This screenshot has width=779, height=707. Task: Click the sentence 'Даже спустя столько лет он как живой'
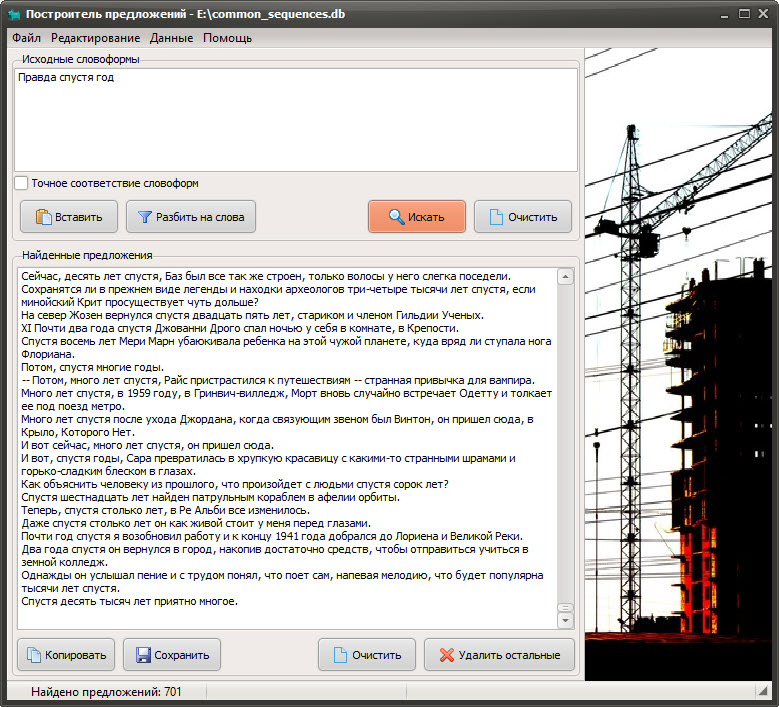pyautogui.click(x=196, y=524)
